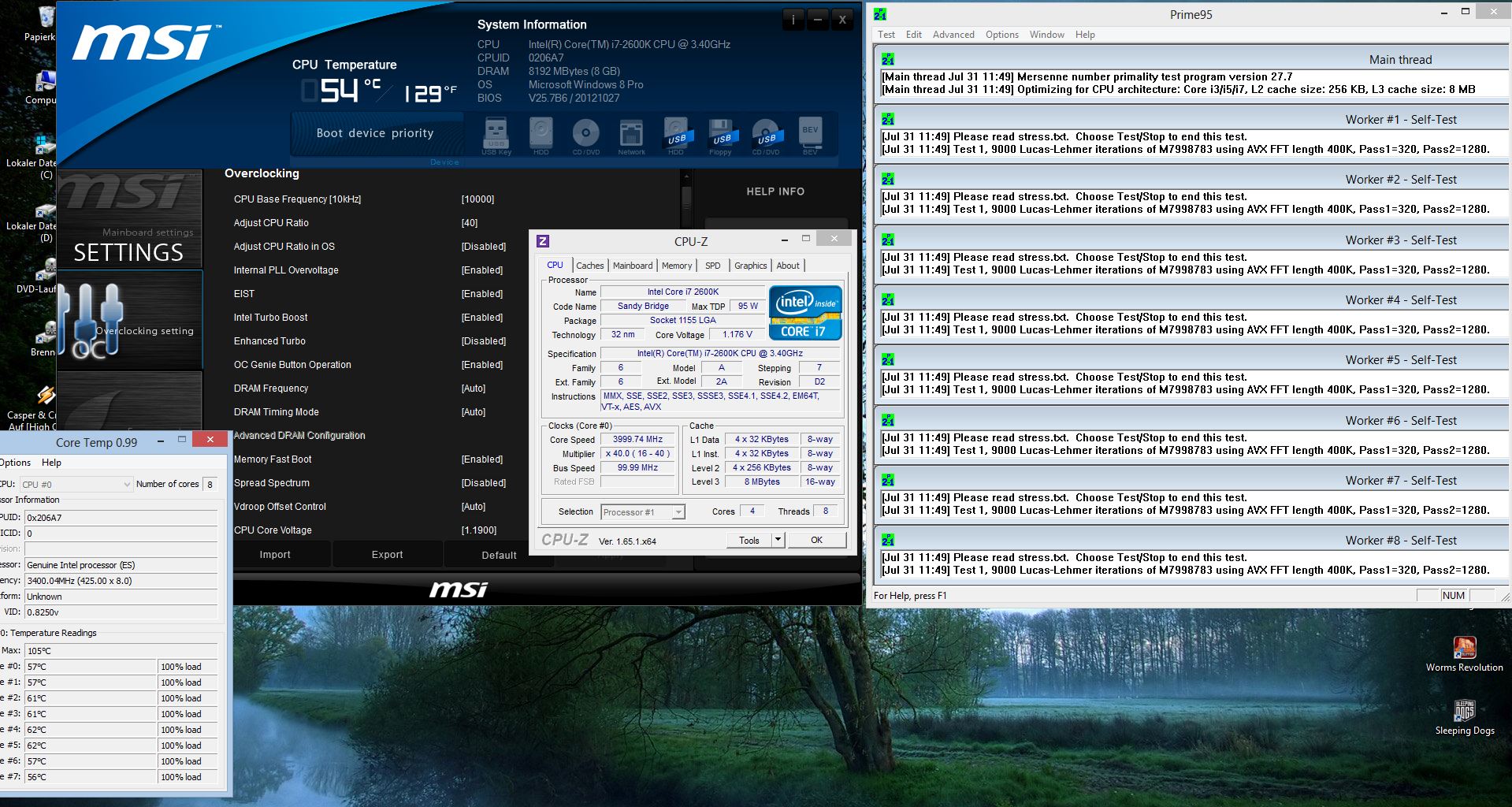Open the Advanced menu in Prime95
Screen dimensions: 1512x807
[953, 35]
